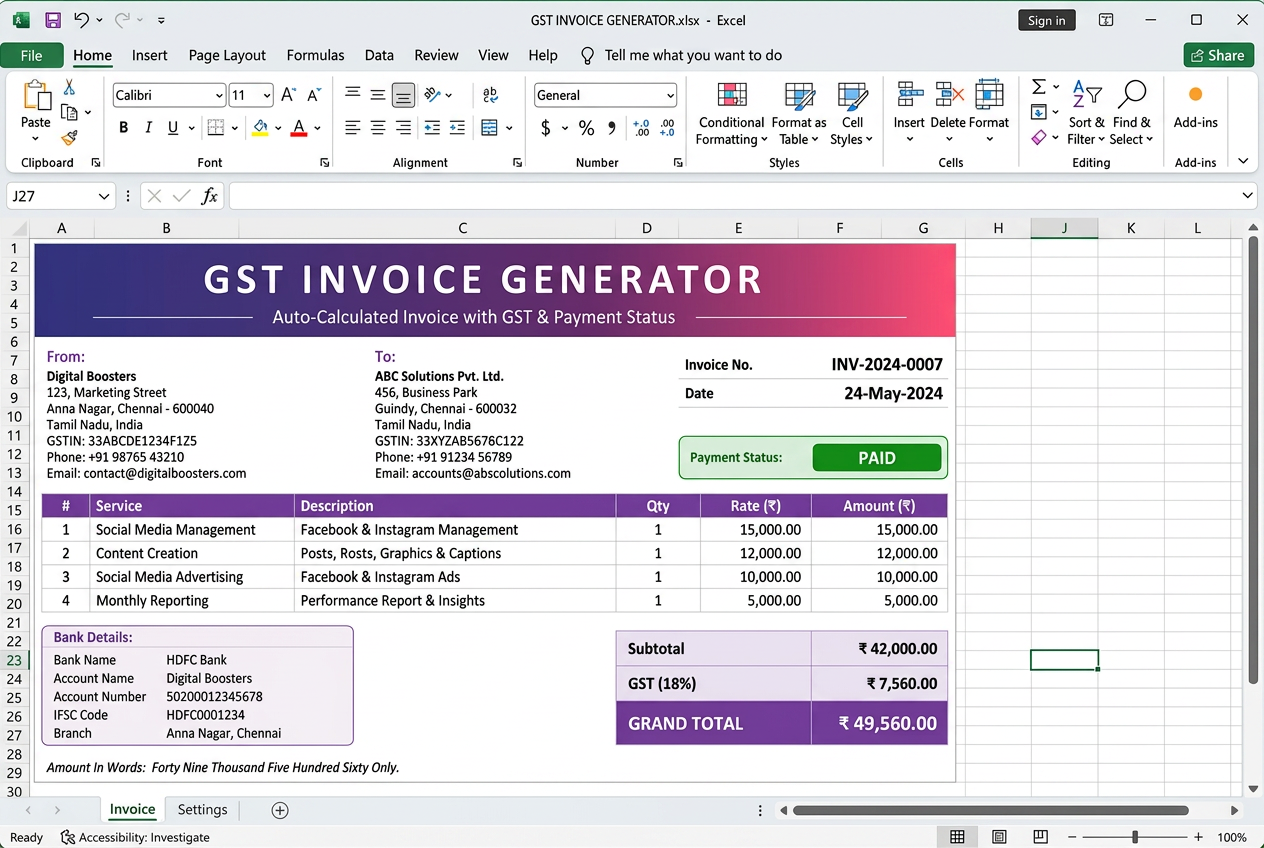Click the Format Painter brush icon

[x=69, y=138]
